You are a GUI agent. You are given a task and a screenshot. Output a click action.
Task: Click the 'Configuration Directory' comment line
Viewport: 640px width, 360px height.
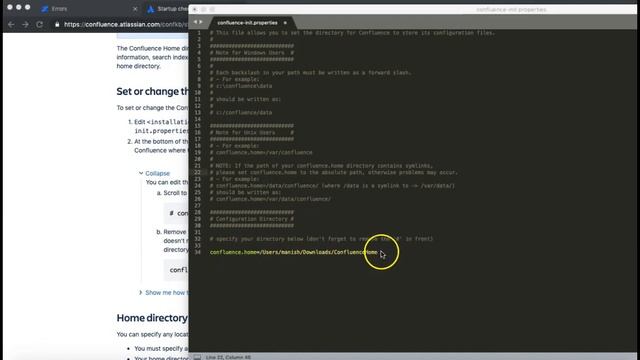coord(252,219)
